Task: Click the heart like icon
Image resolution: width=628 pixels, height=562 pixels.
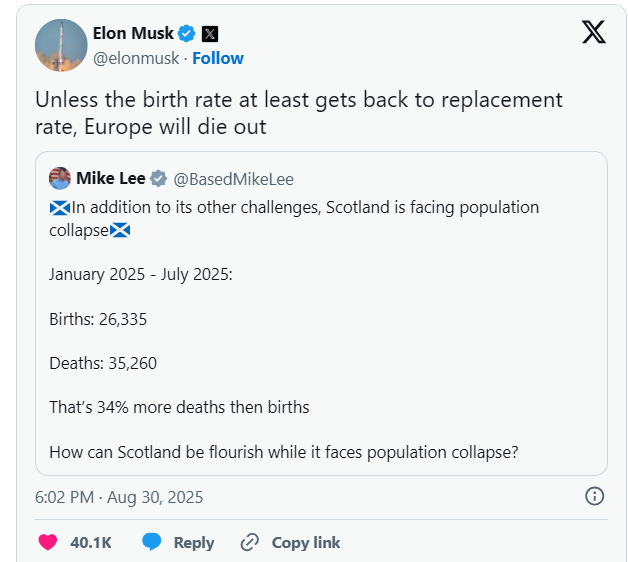Action: [47, 542]
